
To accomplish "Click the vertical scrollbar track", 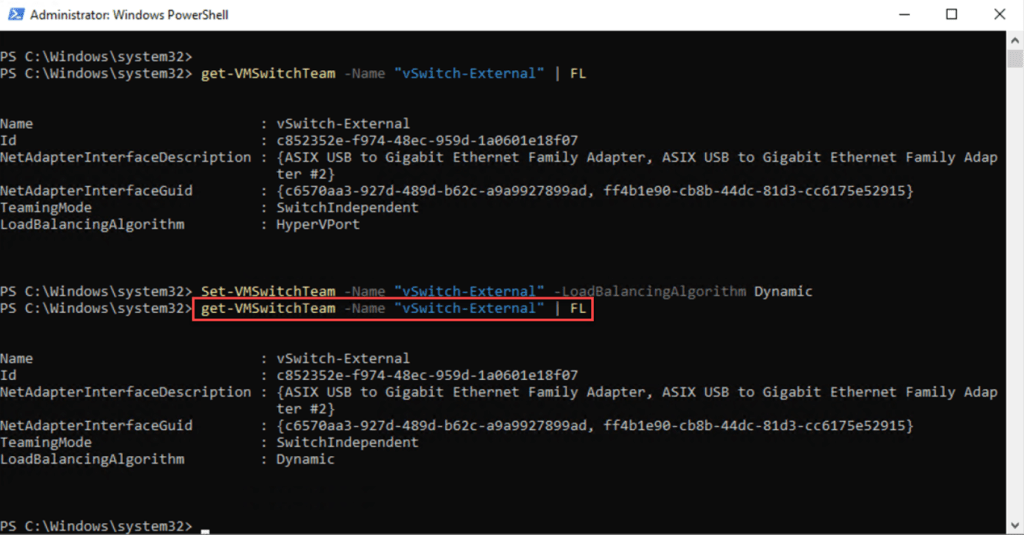I will tap(1015, 300).
